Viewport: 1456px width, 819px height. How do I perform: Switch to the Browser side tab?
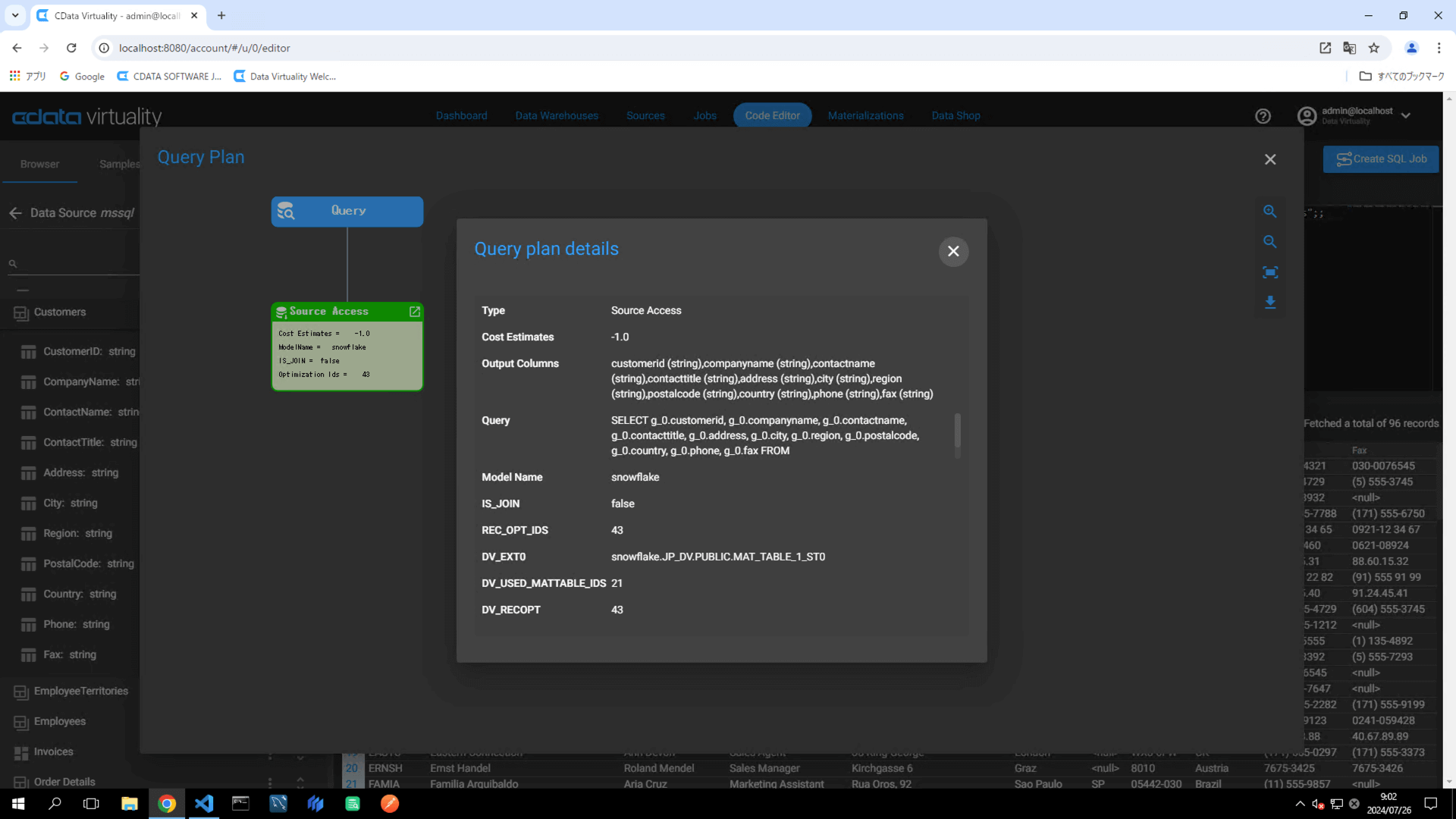(x=39, y=165)
